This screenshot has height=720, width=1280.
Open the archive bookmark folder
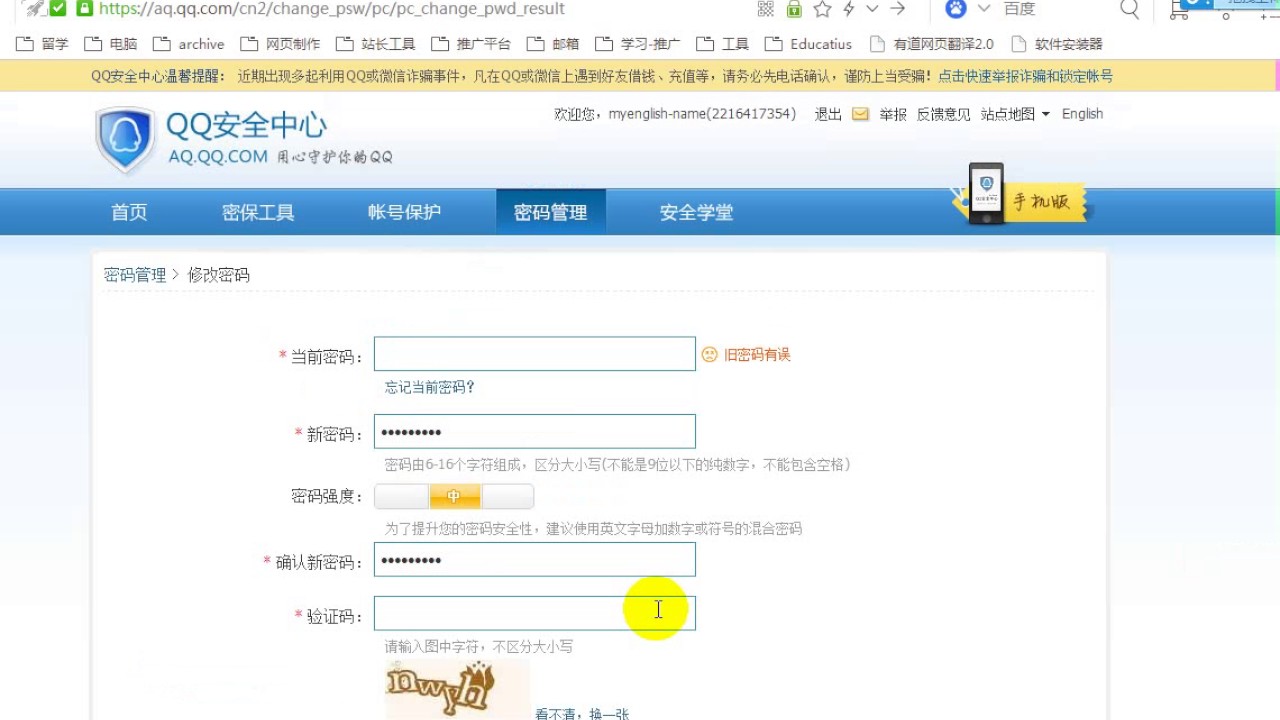188,44
